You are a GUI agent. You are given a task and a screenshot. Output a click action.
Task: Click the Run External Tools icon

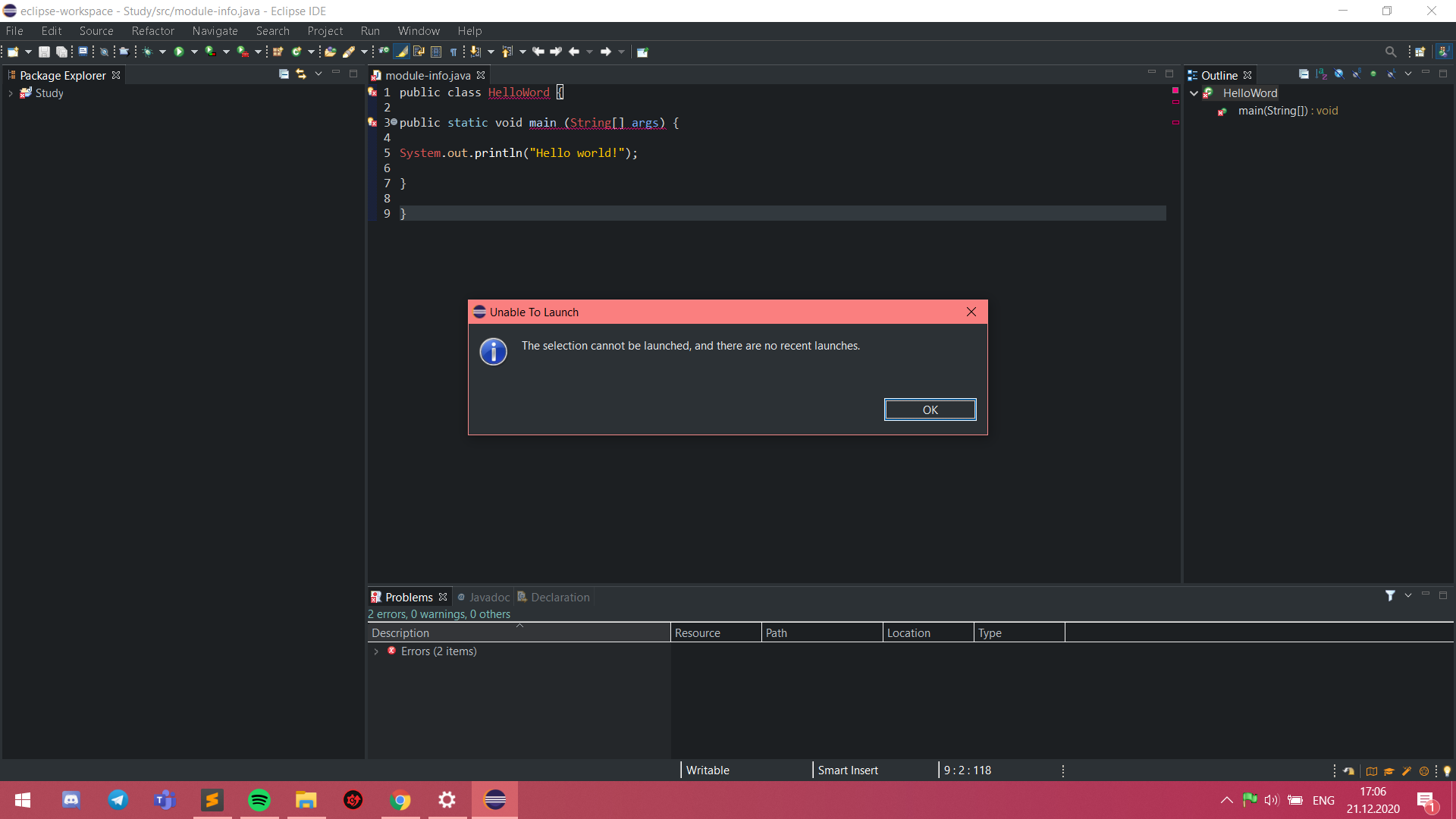243,52
